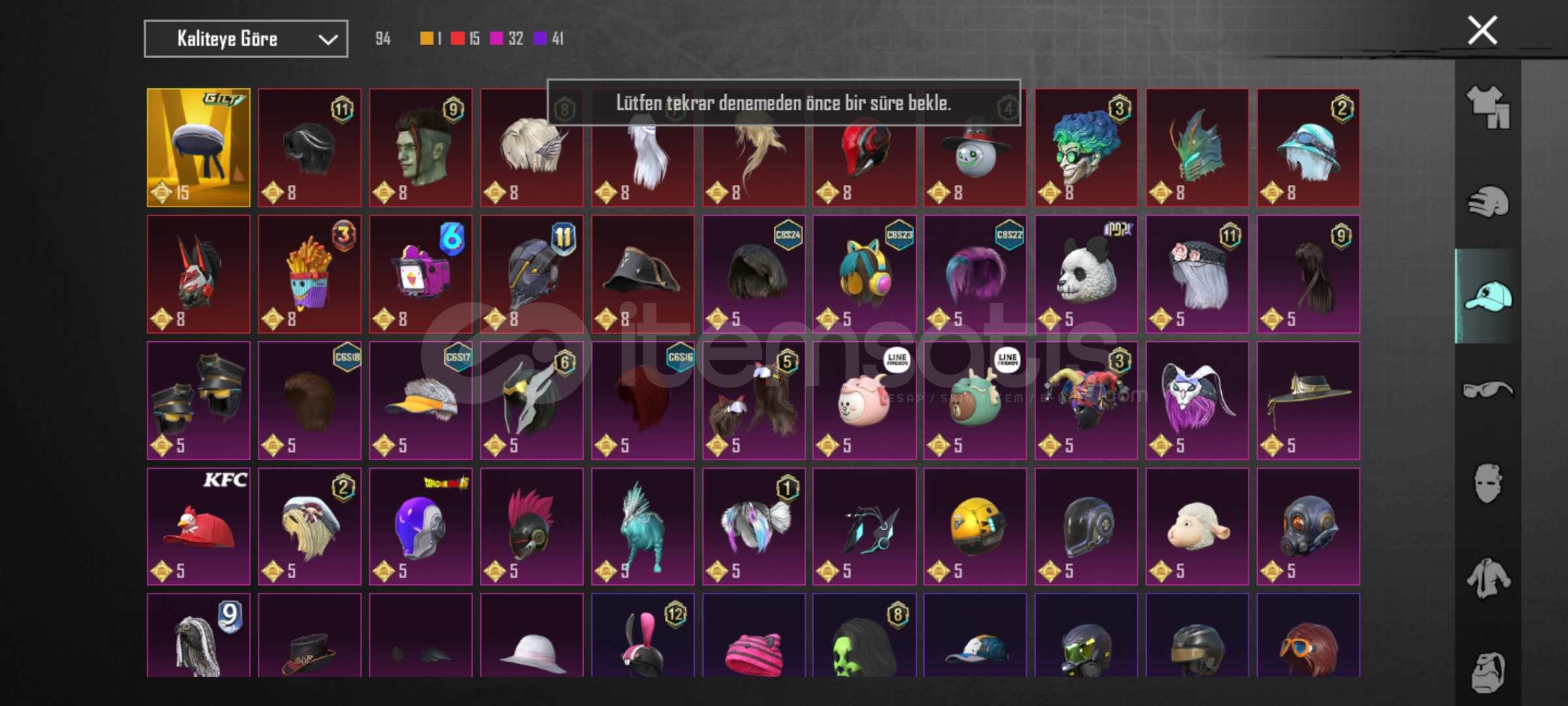Click the dropdown chevron arrow beside Kaliteye Göre
This screenshot has height=706, width=1568.
click(x=327, y=40)
